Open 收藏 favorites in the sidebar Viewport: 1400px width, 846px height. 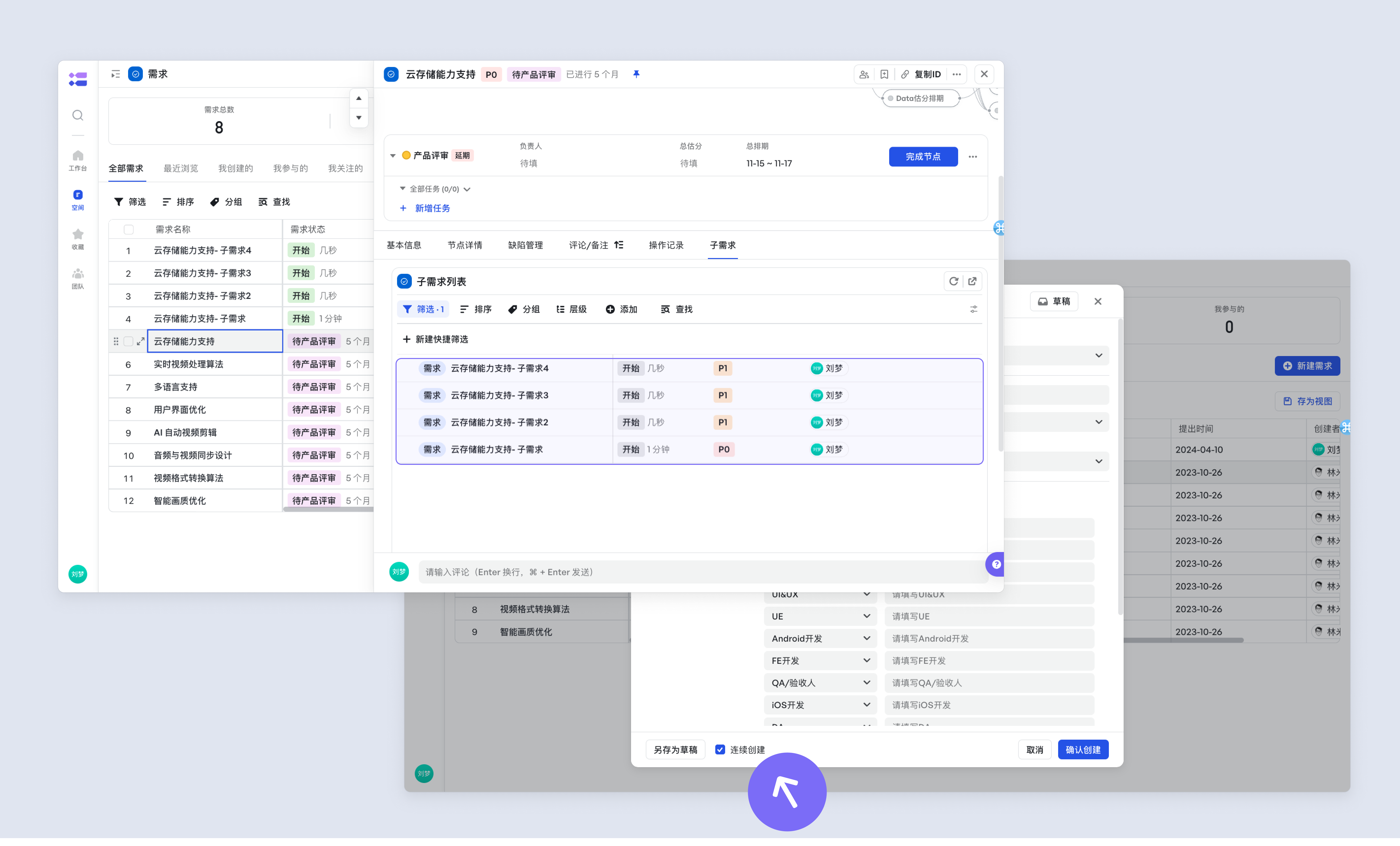tap(78, 239)
